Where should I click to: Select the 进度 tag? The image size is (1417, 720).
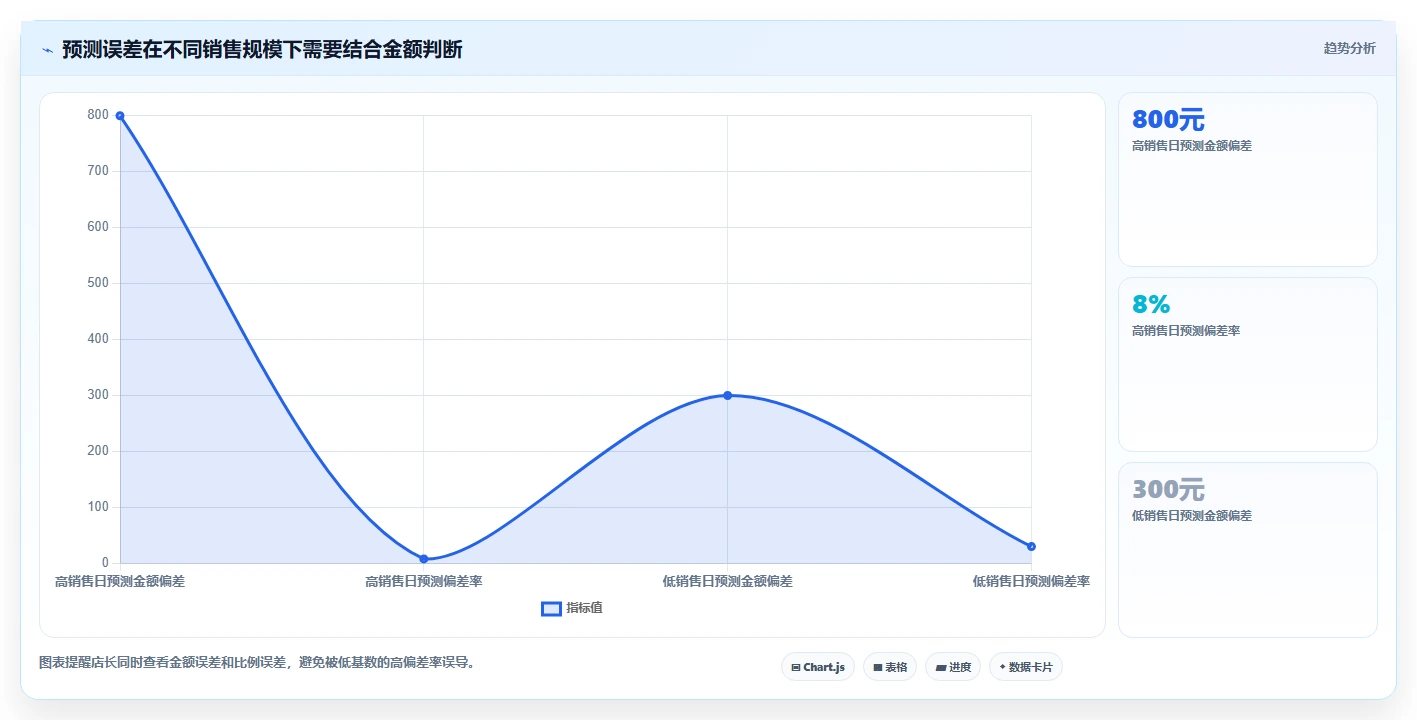coord(952,667)
